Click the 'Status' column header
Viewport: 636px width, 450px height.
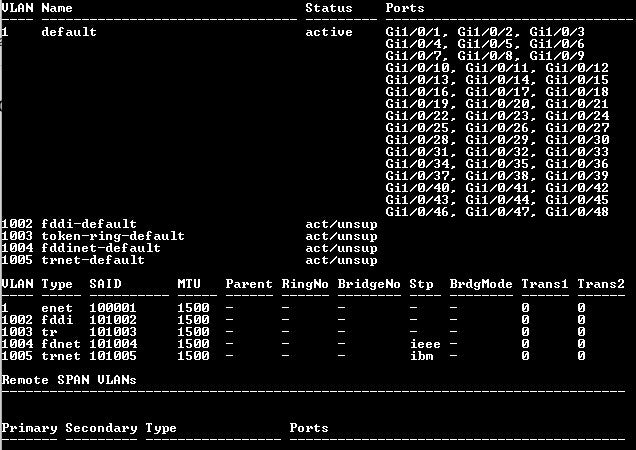click(x=329, y=8)
